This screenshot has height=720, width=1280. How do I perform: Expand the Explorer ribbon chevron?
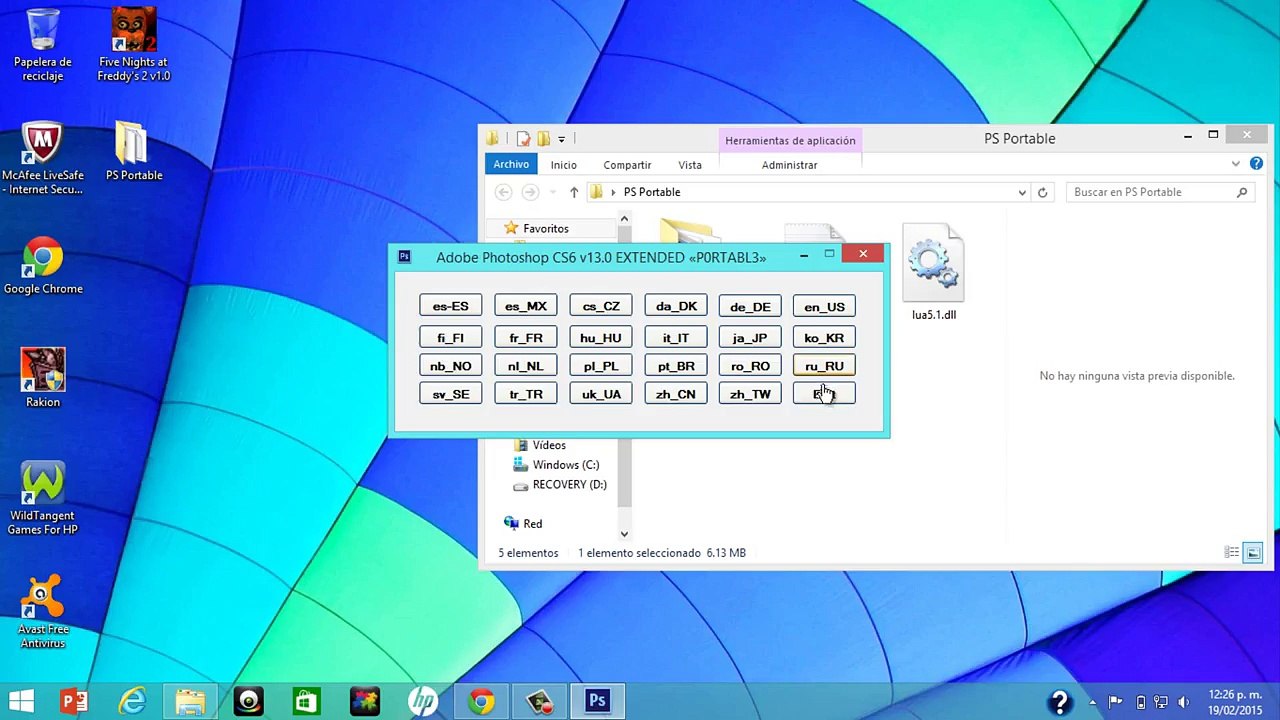click(x=1236, y=164)
